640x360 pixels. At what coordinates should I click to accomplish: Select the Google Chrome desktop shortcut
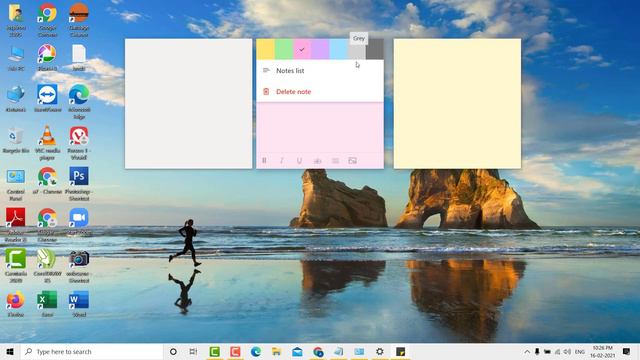47,20
